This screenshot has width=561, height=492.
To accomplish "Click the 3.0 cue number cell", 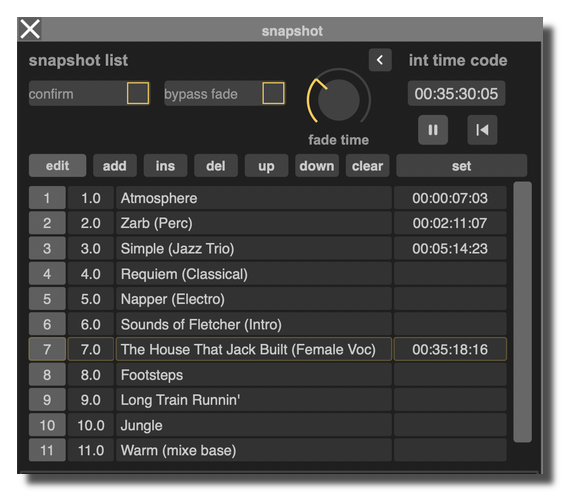I will click(x=91, y=248).
